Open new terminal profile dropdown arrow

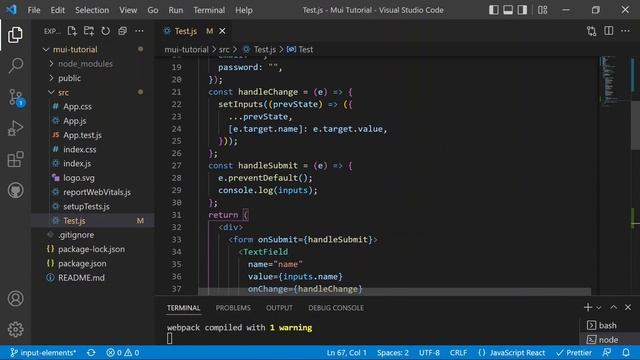point(599,307)
